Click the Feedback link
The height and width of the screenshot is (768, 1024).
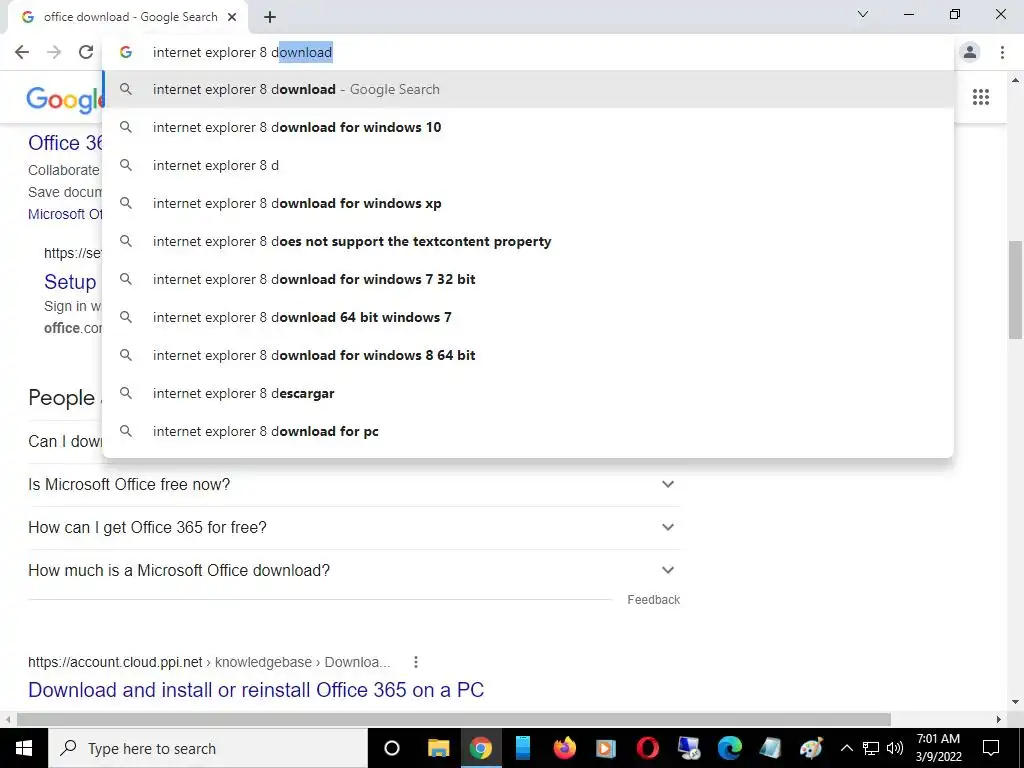(x=653, y=600)
